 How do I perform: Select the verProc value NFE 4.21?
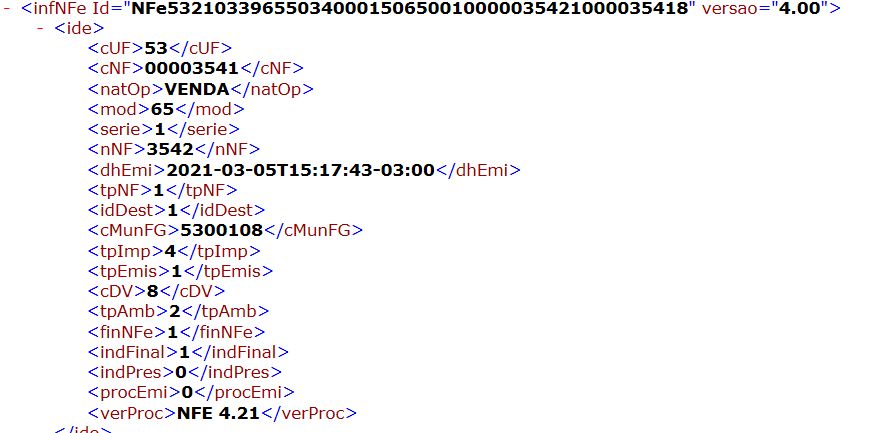219,413
